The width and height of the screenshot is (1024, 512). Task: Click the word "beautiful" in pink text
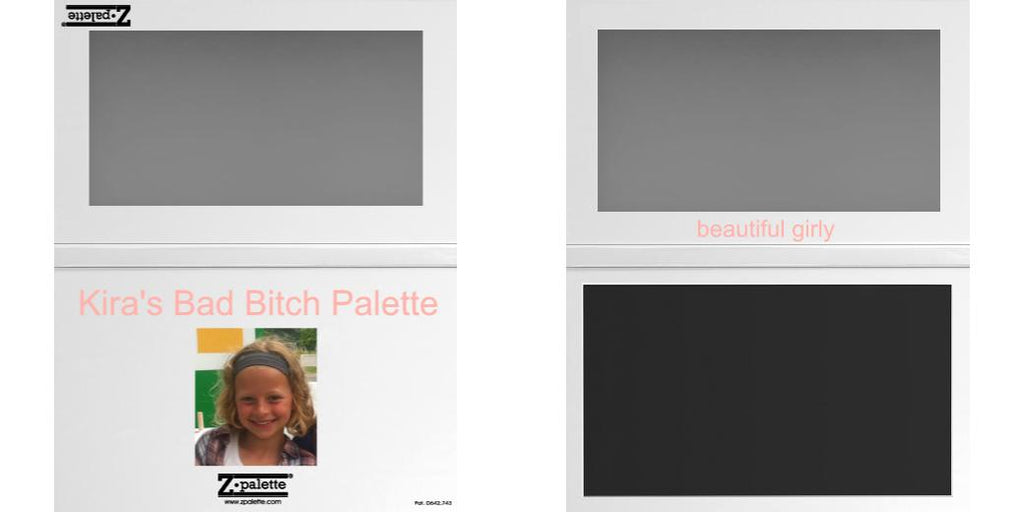tap(741, 230)
